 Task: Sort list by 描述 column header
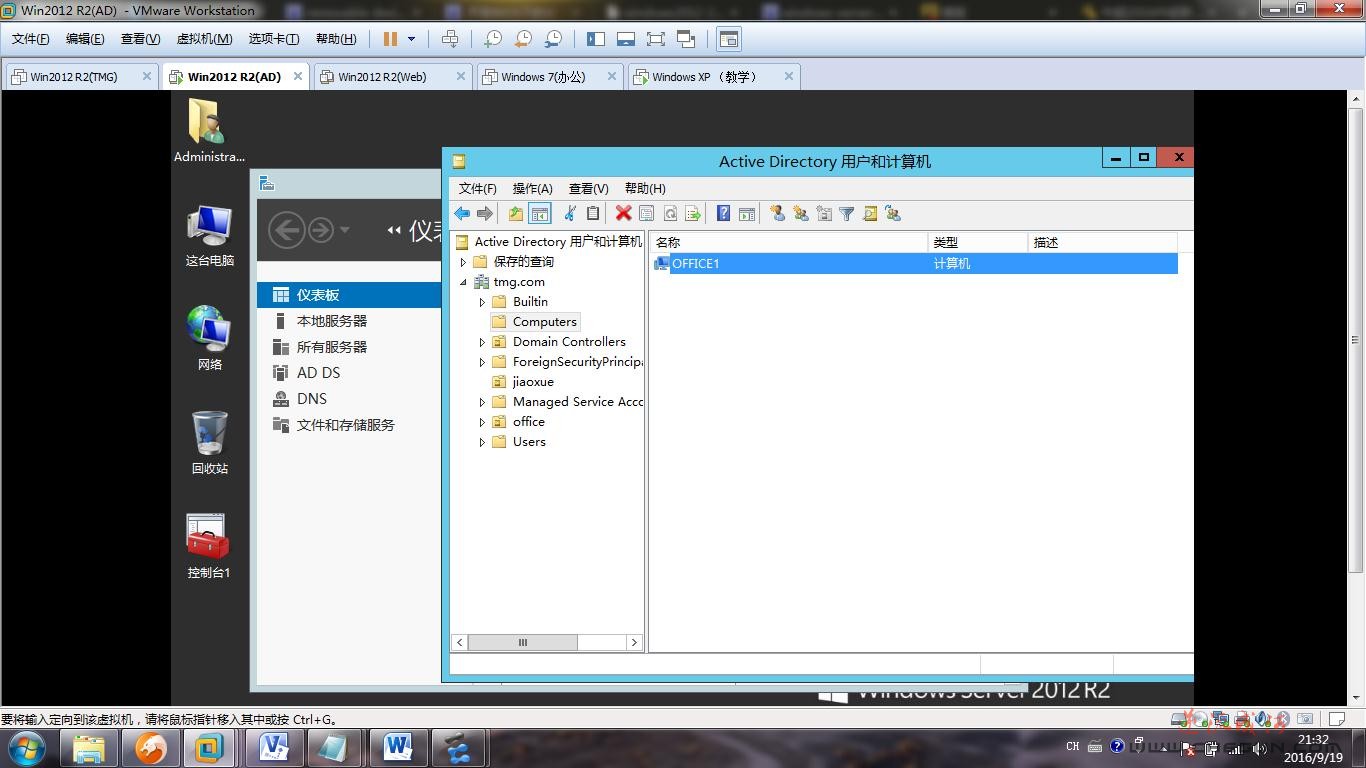(x=1103, y=242)
